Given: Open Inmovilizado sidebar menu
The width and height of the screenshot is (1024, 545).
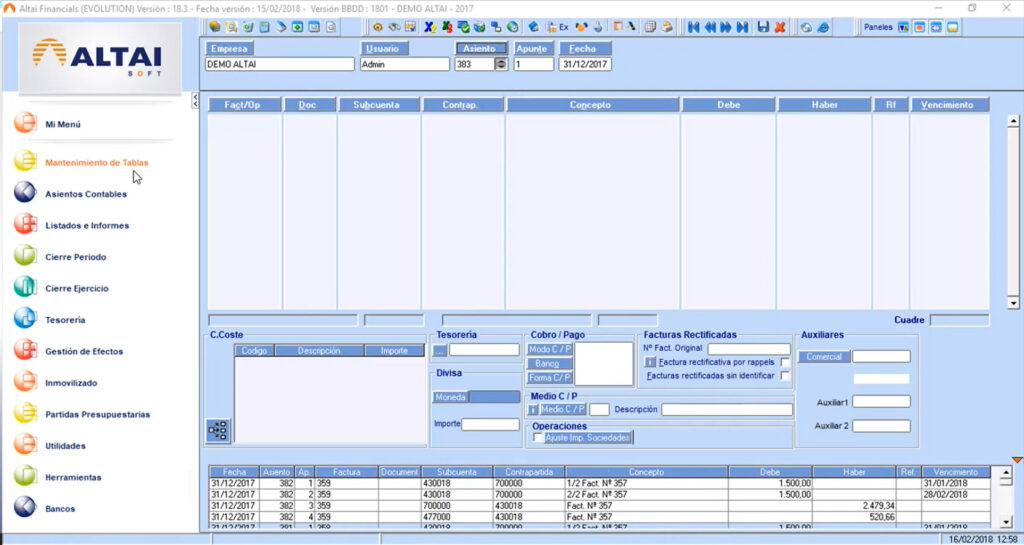Looking at the screenshot, I should pos(71,382).
